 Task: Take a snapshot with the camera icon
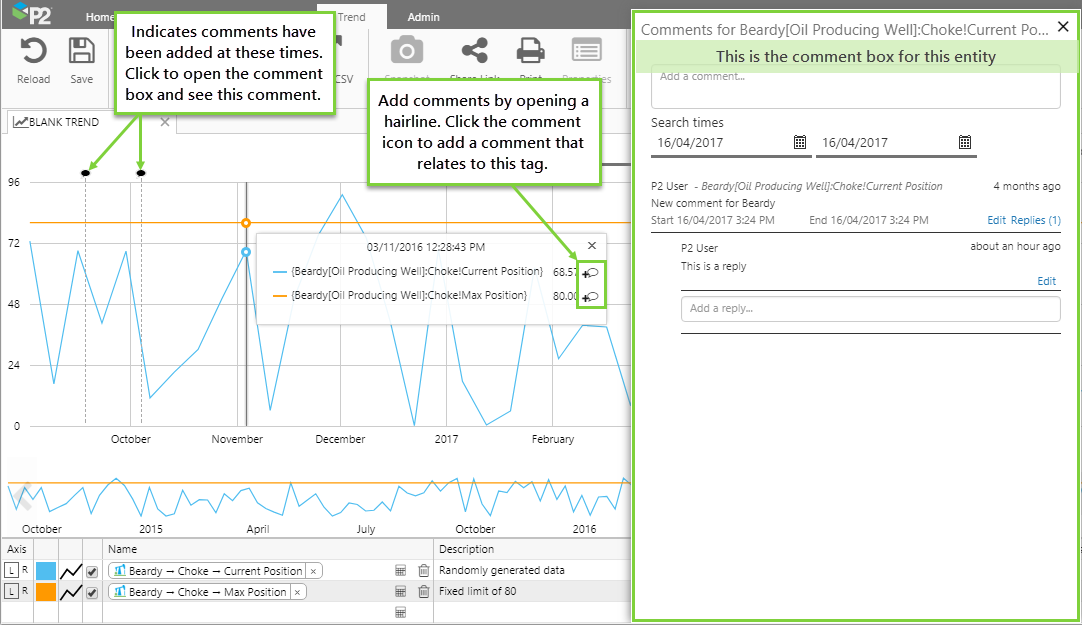click(407, 51)
